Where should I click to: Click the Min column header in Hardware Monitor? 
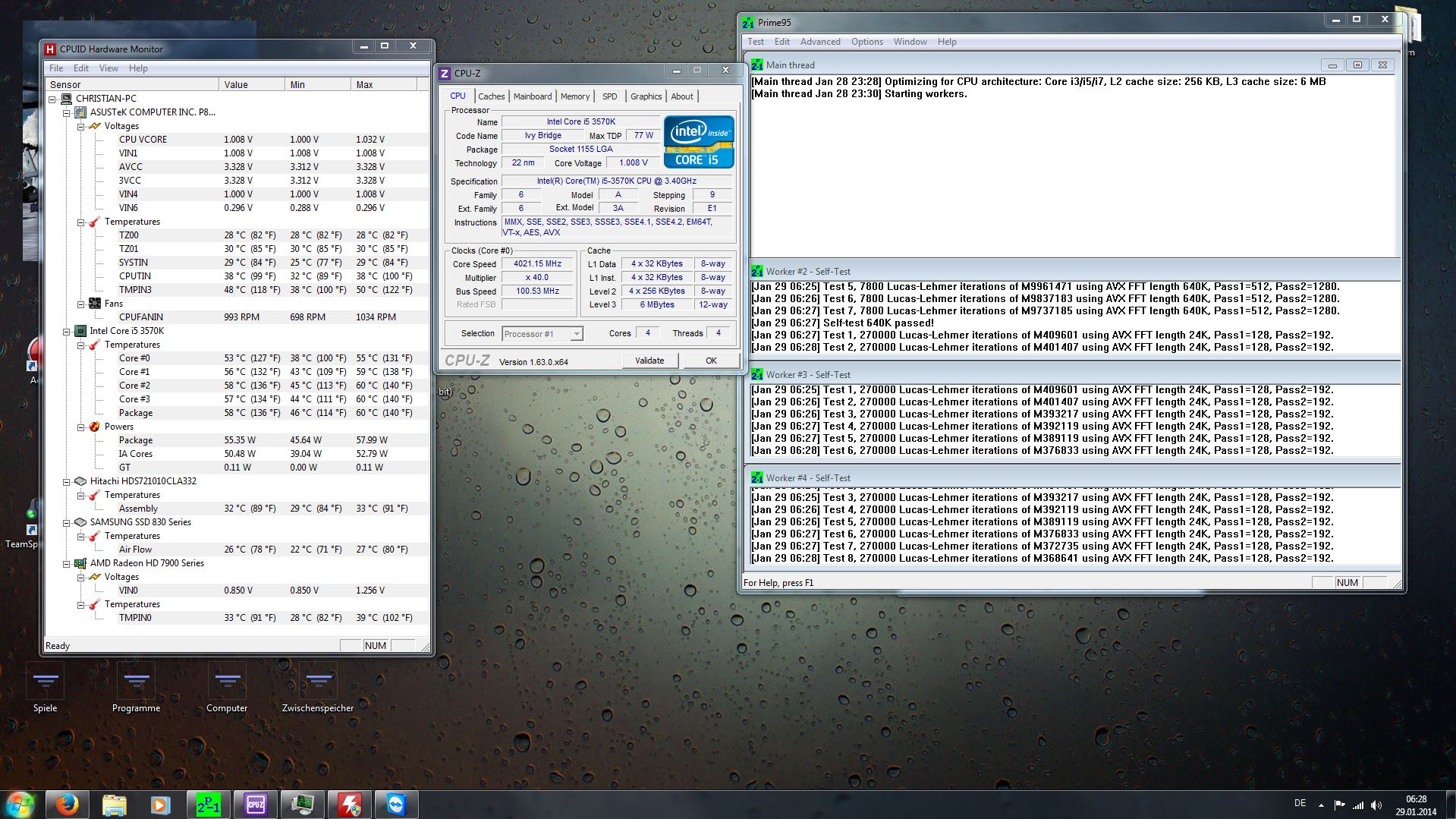pos(317,84)
